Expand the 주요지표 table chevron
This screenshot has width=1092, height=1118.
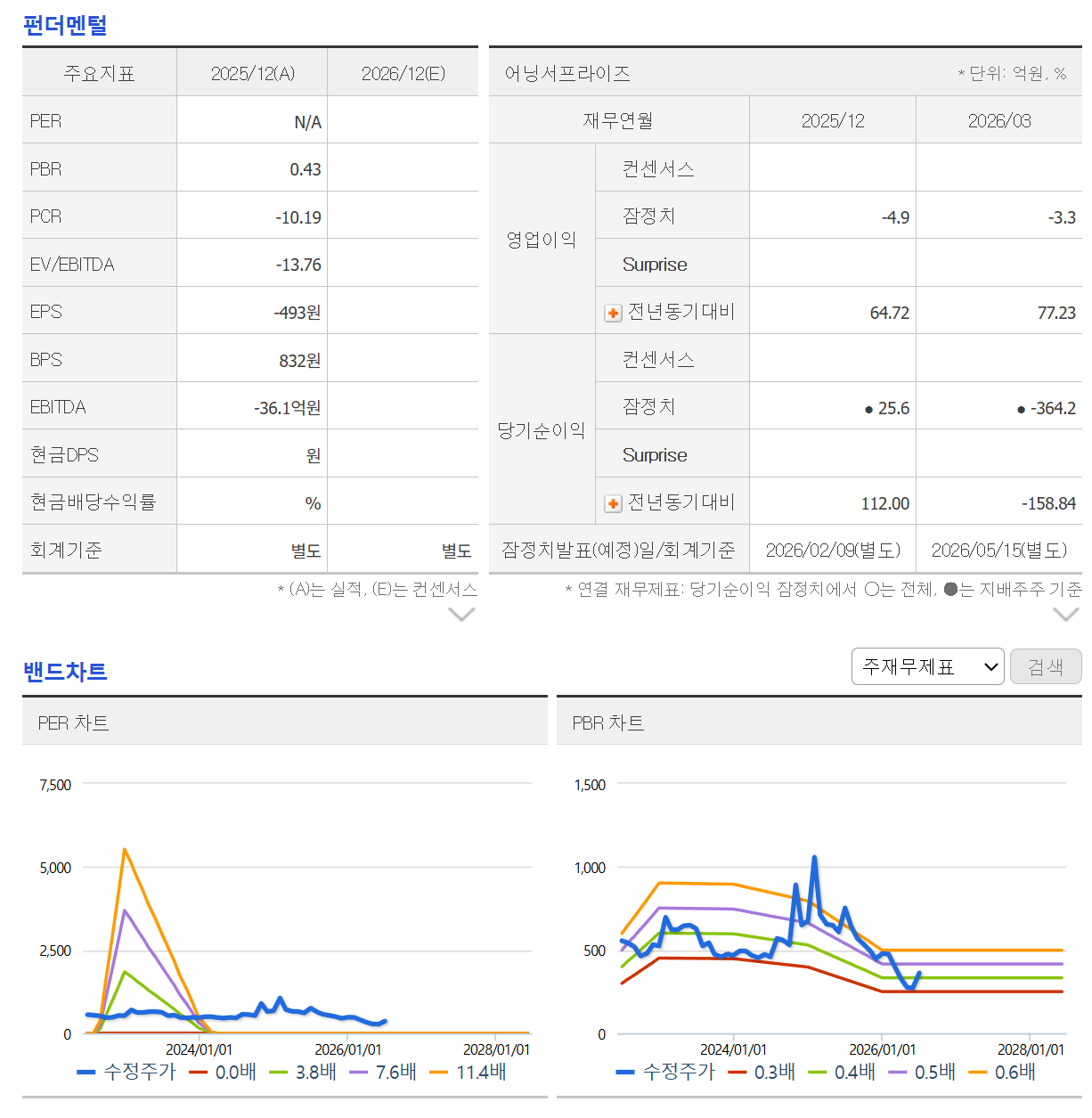[461, 614]
